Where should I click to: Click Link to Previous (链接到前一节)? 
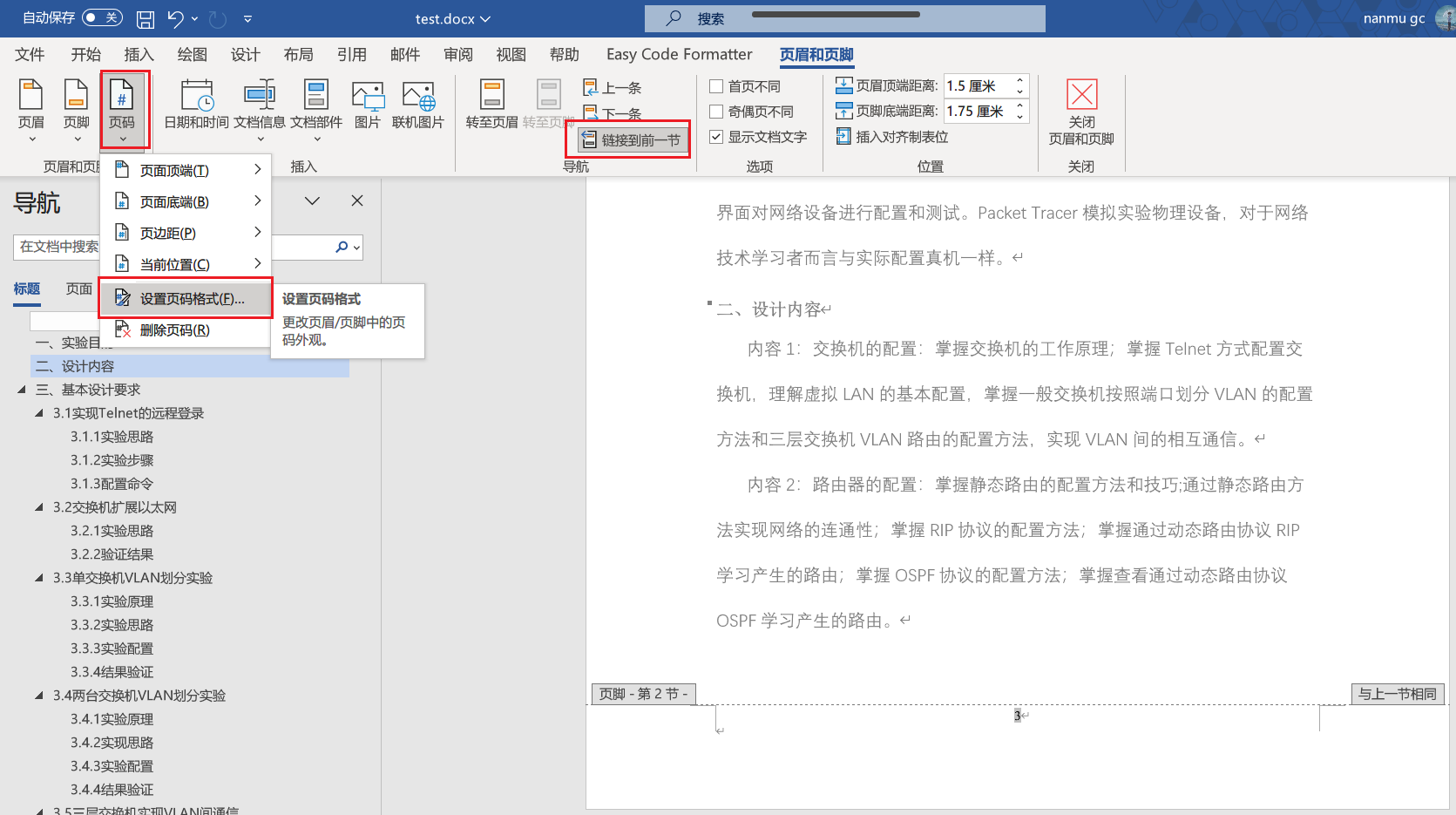pos(633,139)
